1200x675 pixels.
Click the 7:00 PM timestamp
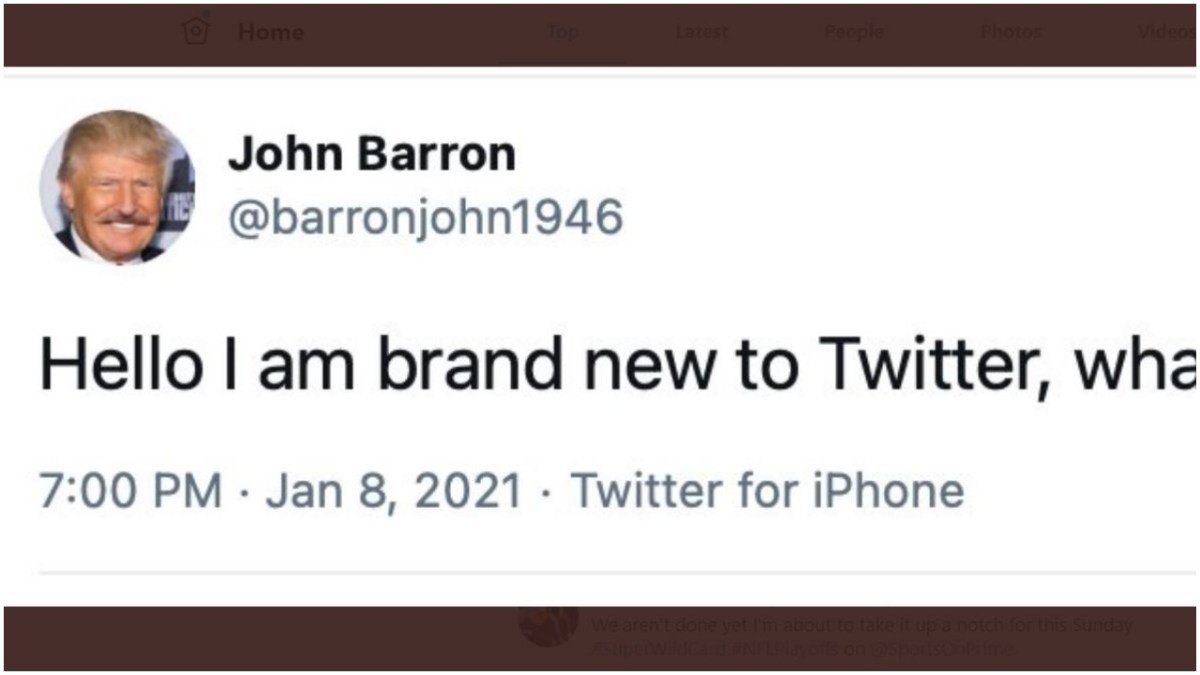130,491
